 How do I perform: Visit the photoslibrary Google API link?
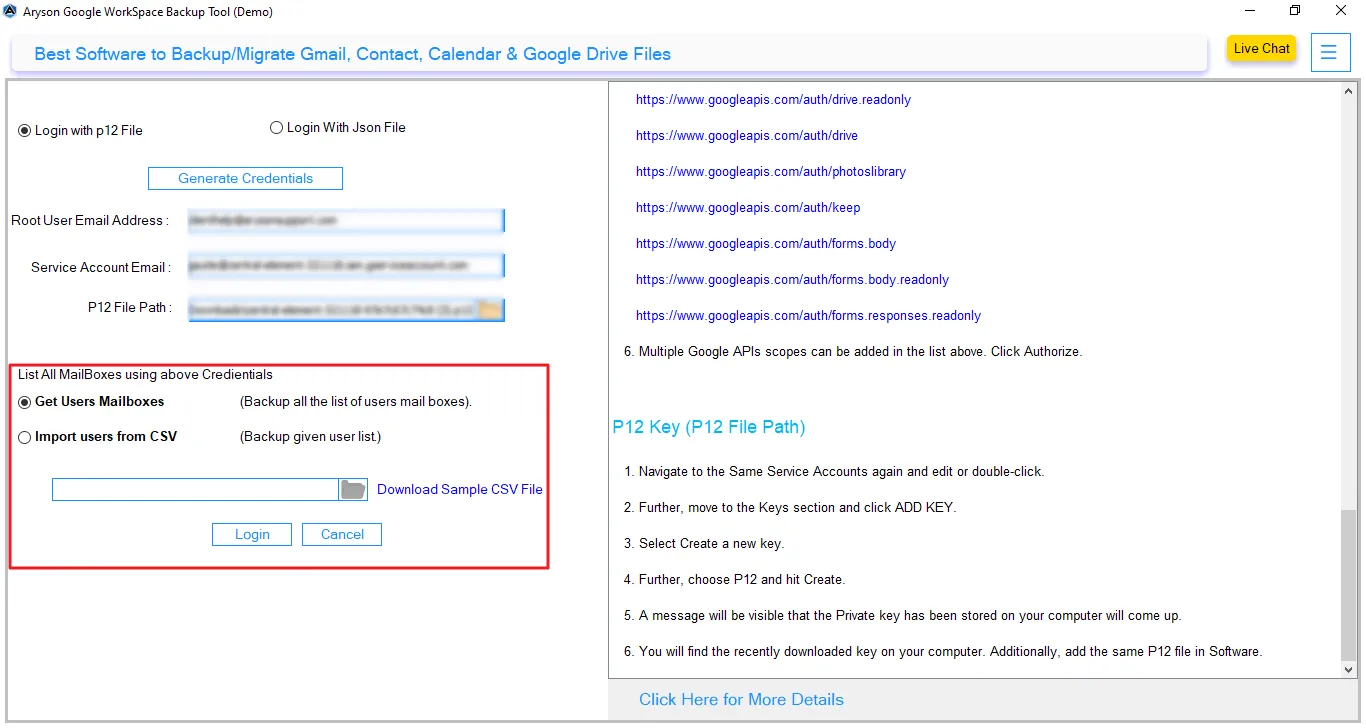click(x=770, y=171)
